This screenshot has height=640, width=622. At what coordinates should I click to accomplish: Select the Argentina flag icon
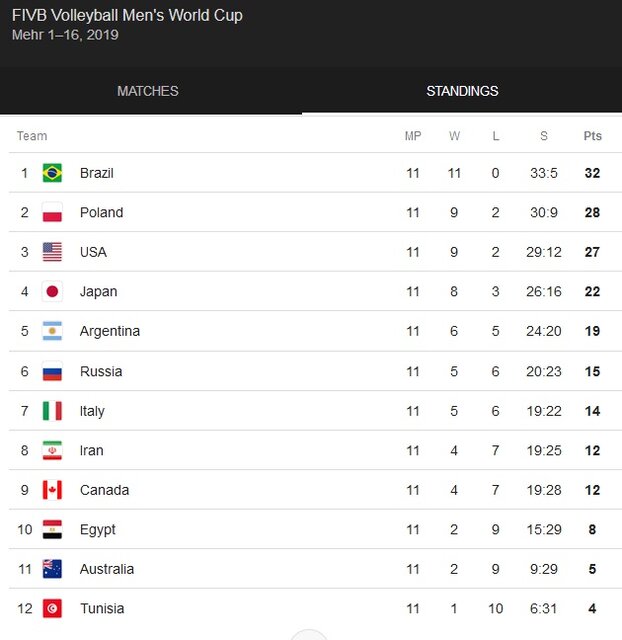point(52,331)
